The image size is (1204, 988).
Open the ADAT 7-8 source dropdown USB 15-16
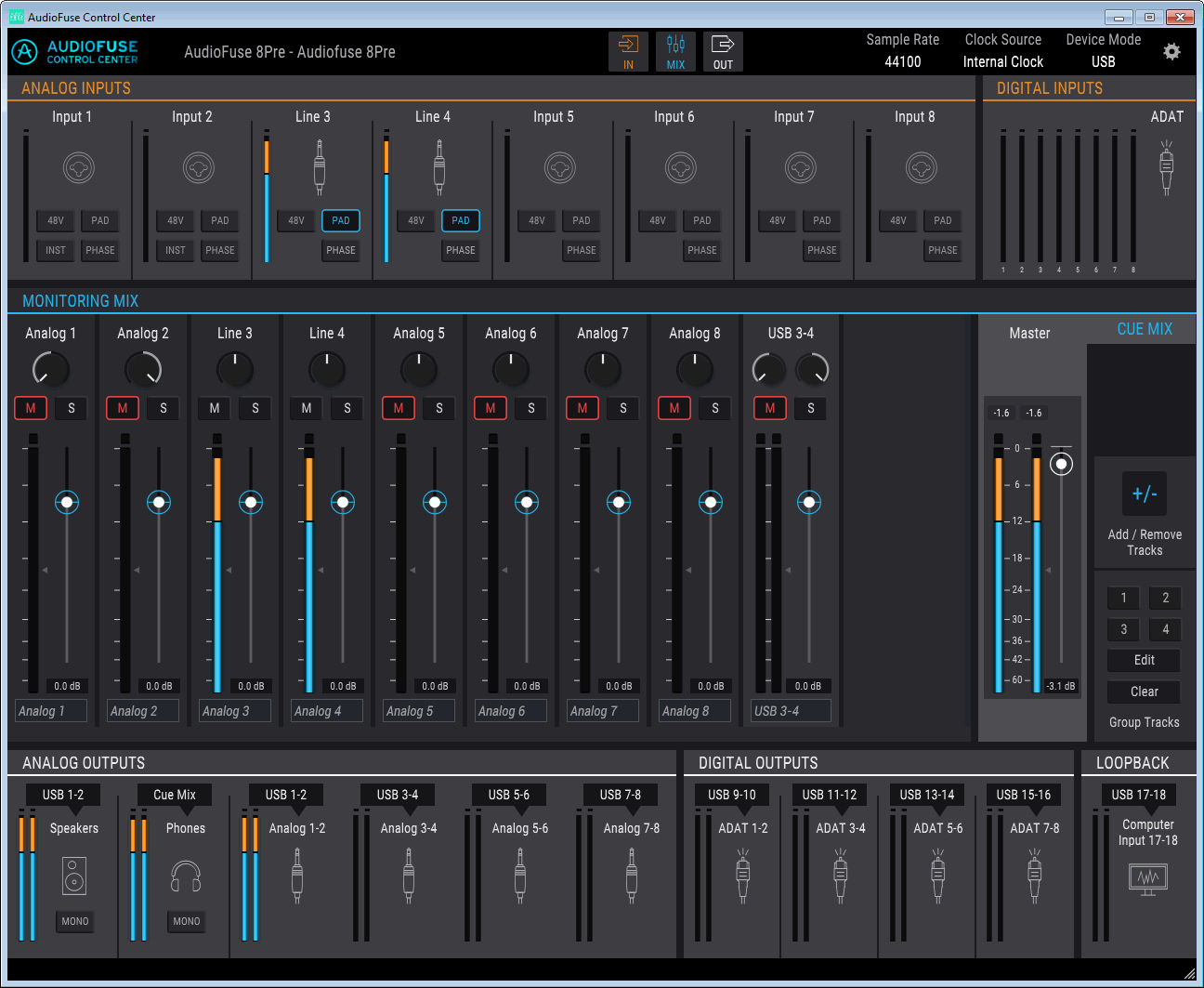(1024, 795)
